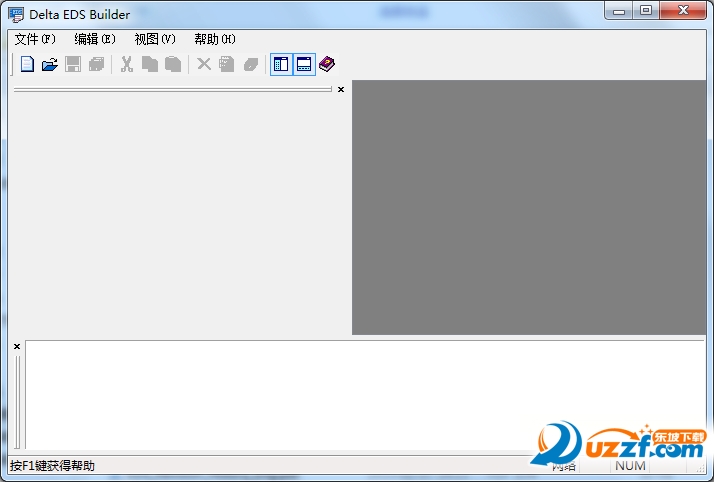The height and width of the screenshot is (482, 714).
Task: Toggle the bottom output pane view button
Action: pyautogui.click(x=304, y=64)
